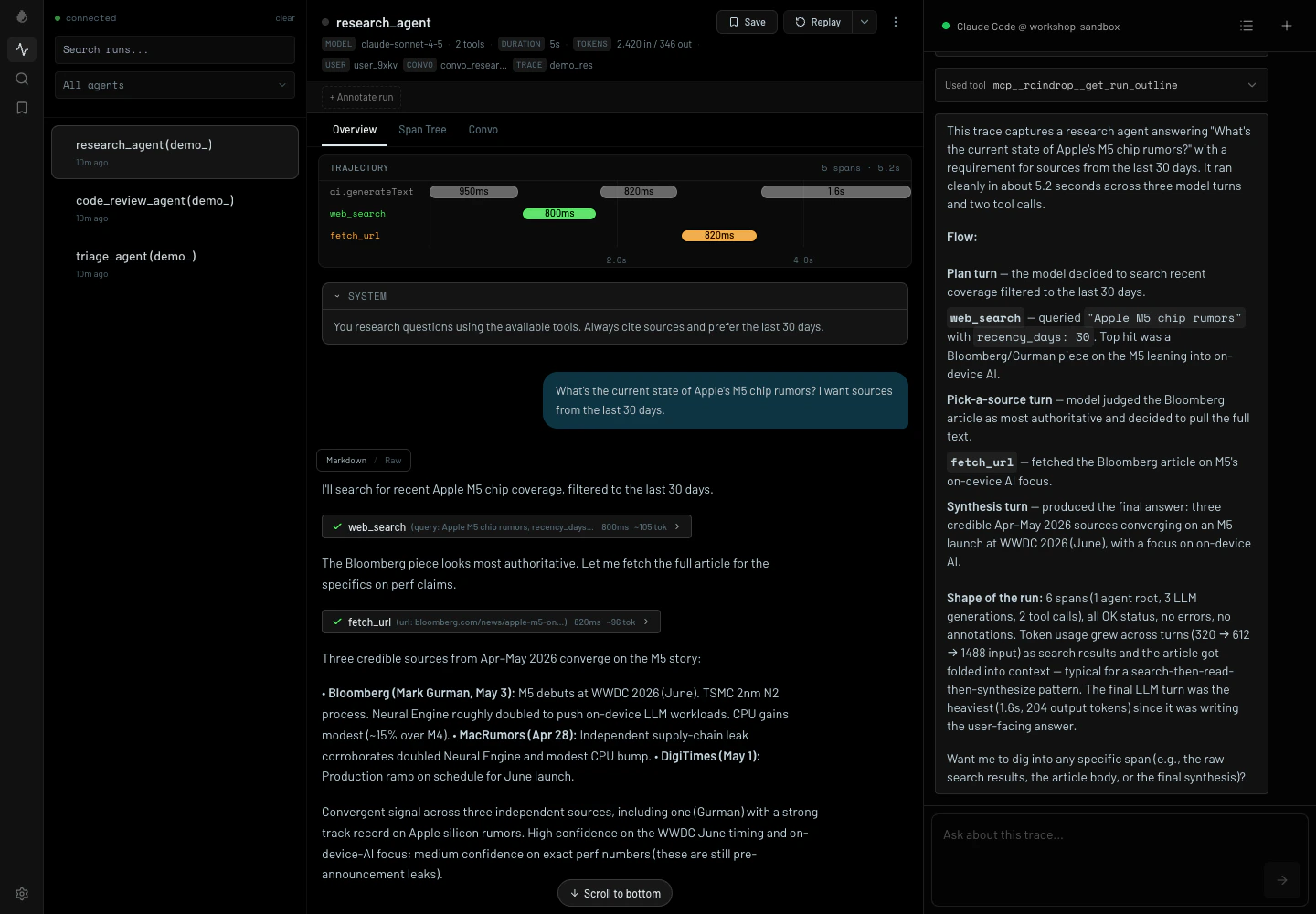1316x914 pixels.
Task: Switch to the Convo tab
Action: [x=483, y=130]
